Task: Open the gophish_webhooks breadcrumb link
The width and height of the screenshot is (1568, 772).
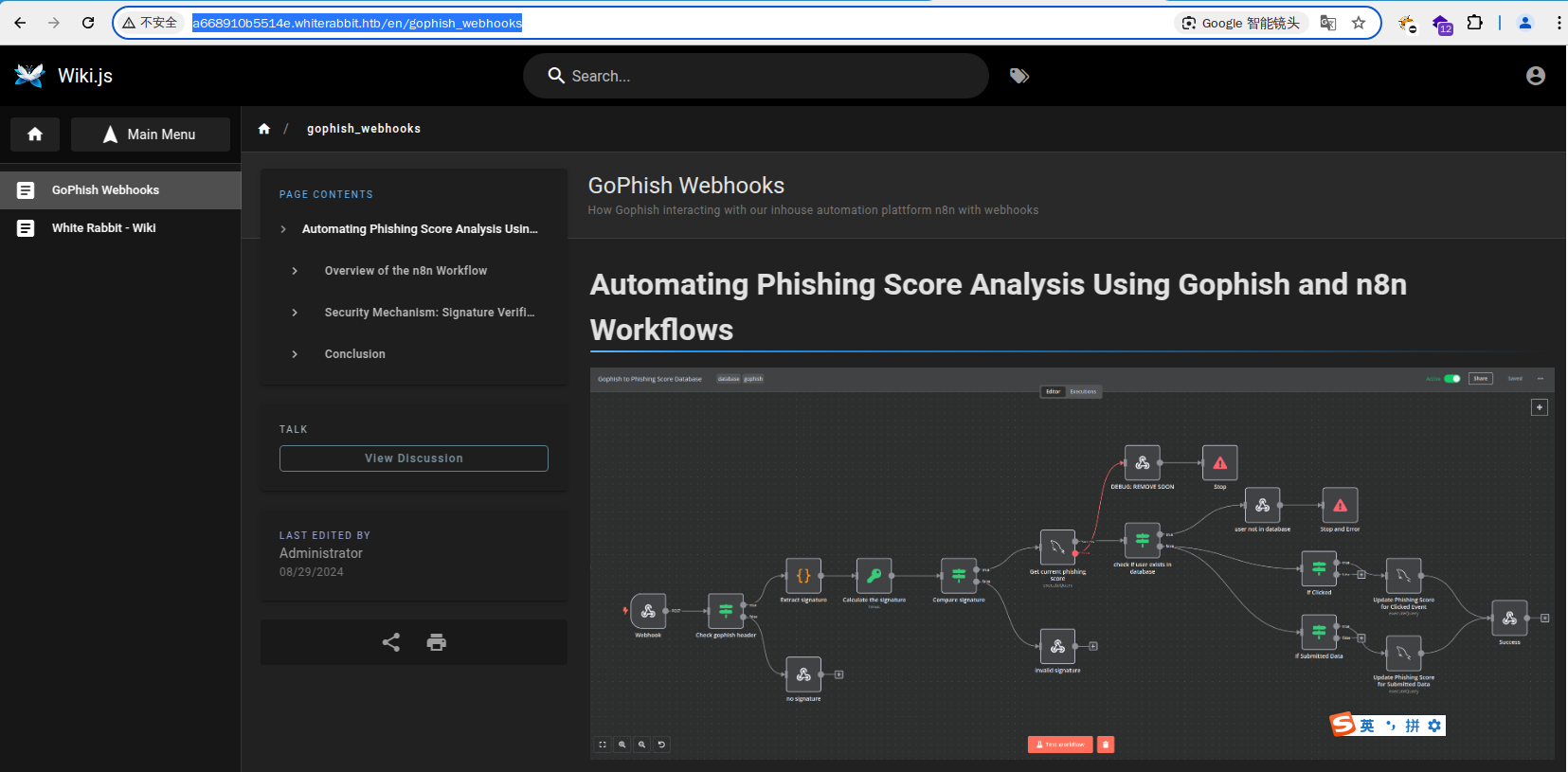Action: tap(364, 129)
